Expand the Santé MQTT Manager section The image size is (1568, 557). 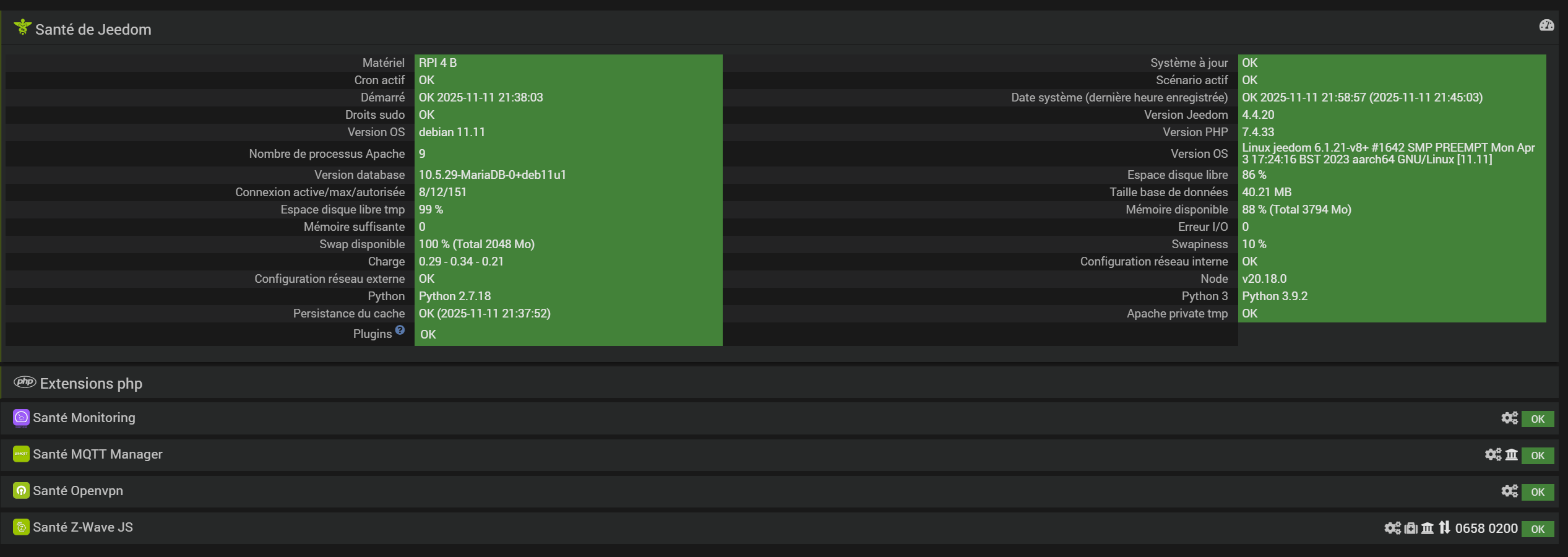pyautogui.click(x=97, y=454)
